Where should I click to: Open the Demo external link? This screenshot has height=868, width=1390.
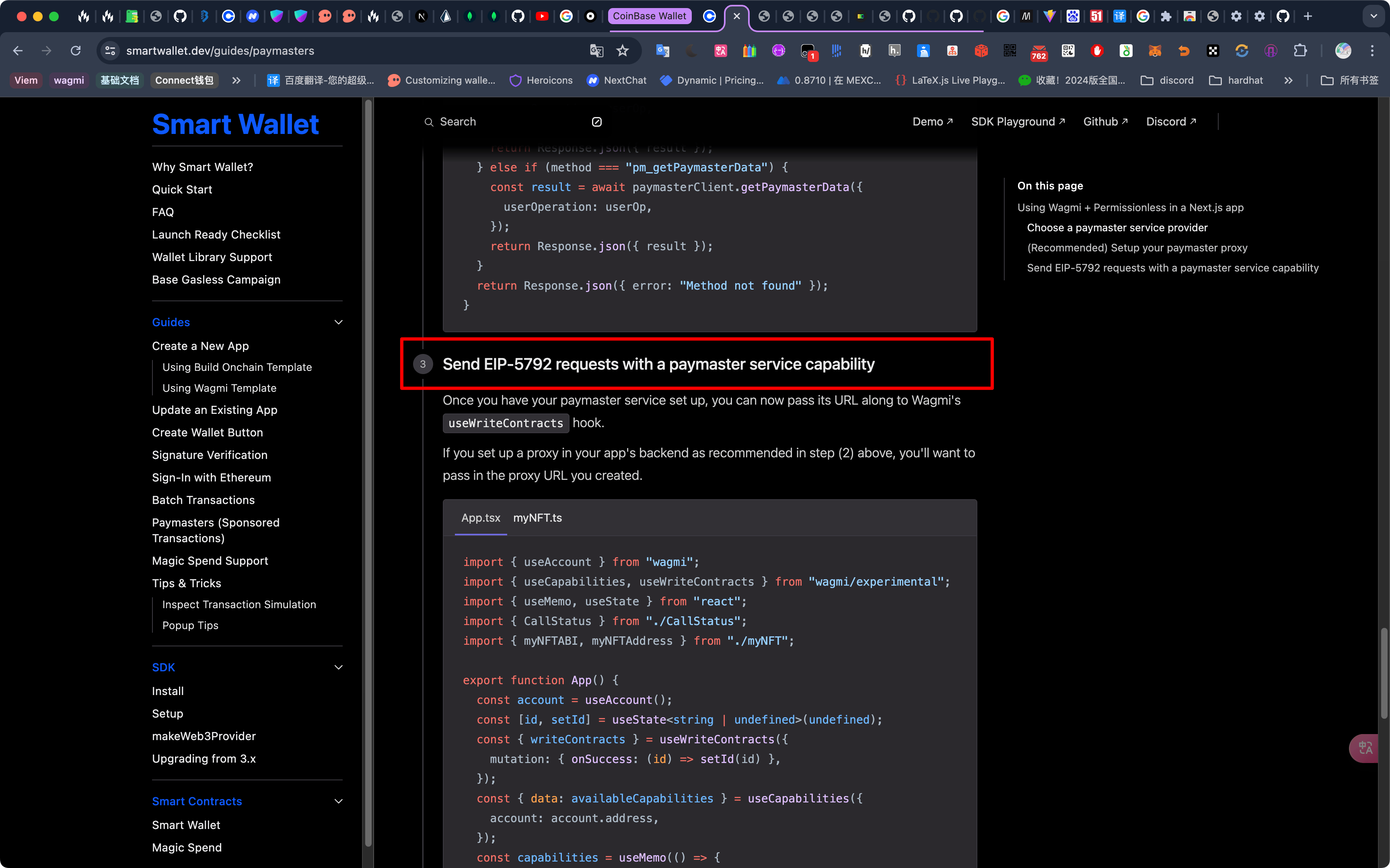933,122
